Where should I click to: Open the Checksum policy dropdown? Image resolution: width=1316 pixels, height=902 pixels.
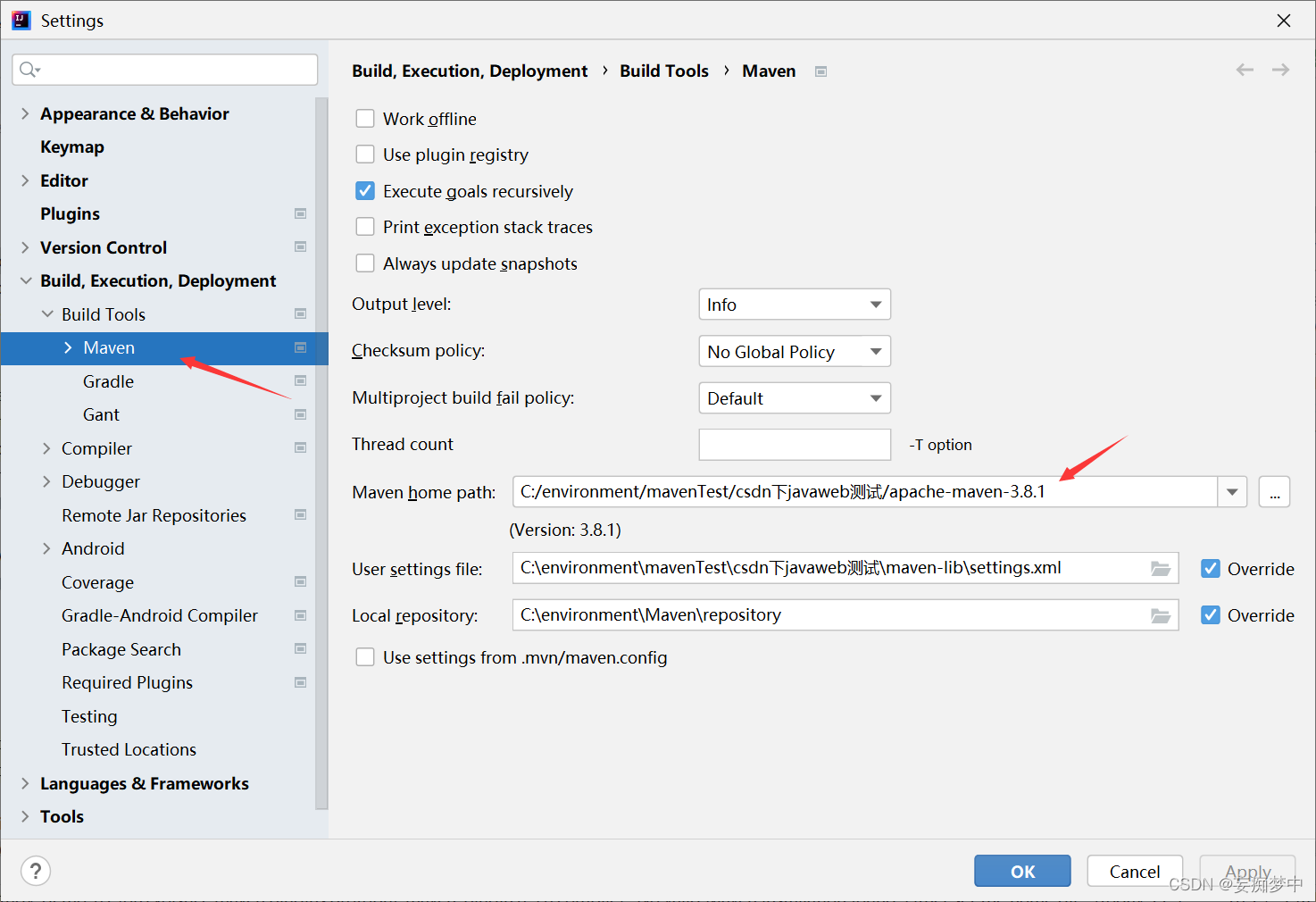pos(795,351)
